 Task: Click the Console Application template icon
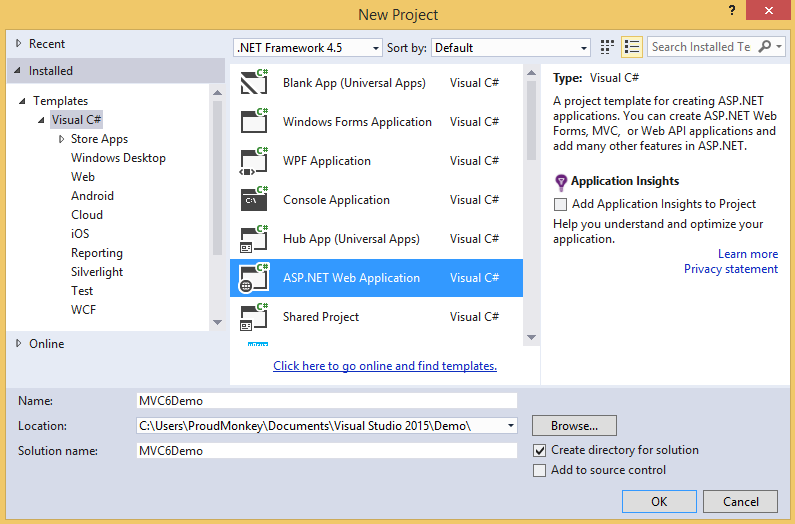tap(254, 199)
